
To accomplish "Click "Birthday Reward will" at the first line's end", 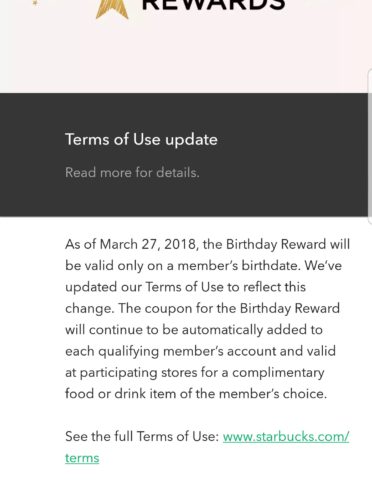I will pyautogui.click(x=288, y=244).
